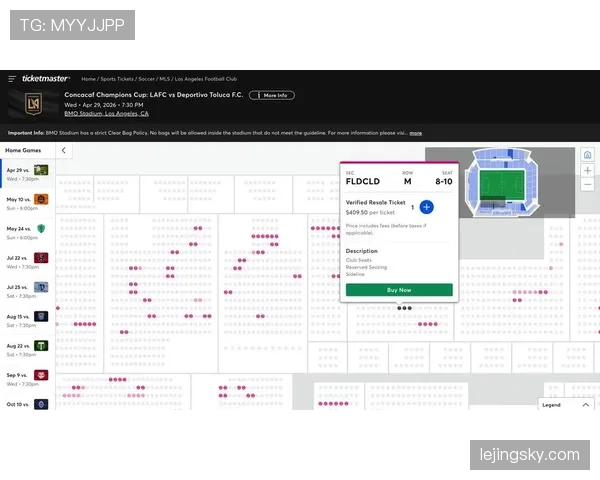Select the Oct 10 home game
Screen dimensions: 600x480
coord(28,404)
